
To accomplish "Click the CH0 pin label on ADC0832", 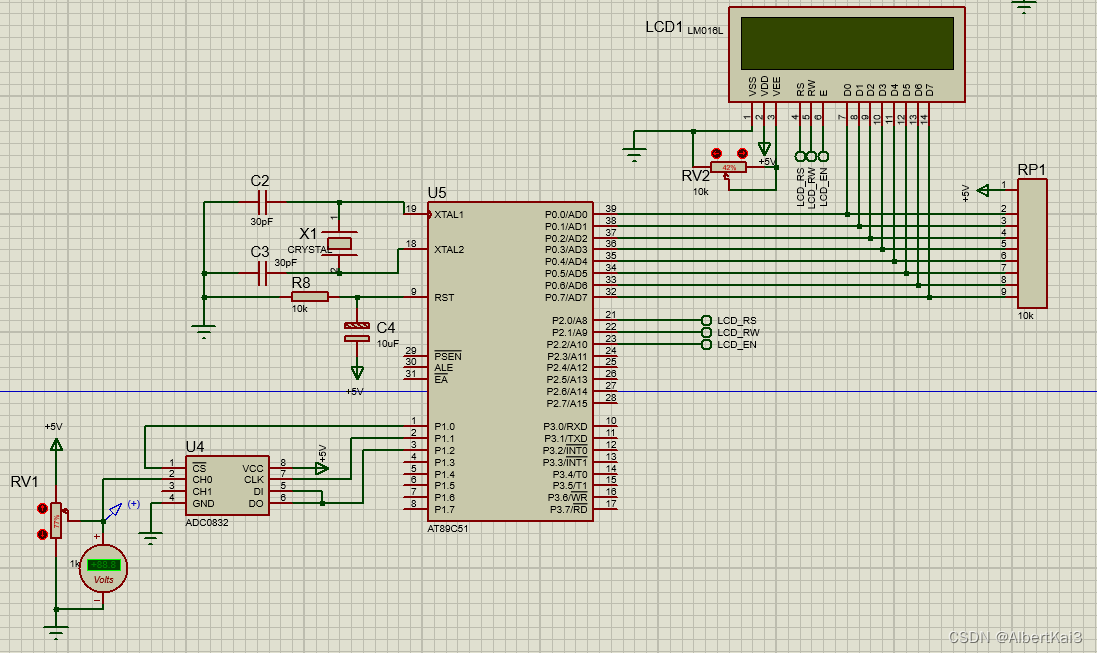I will click(x=202, y=479).
